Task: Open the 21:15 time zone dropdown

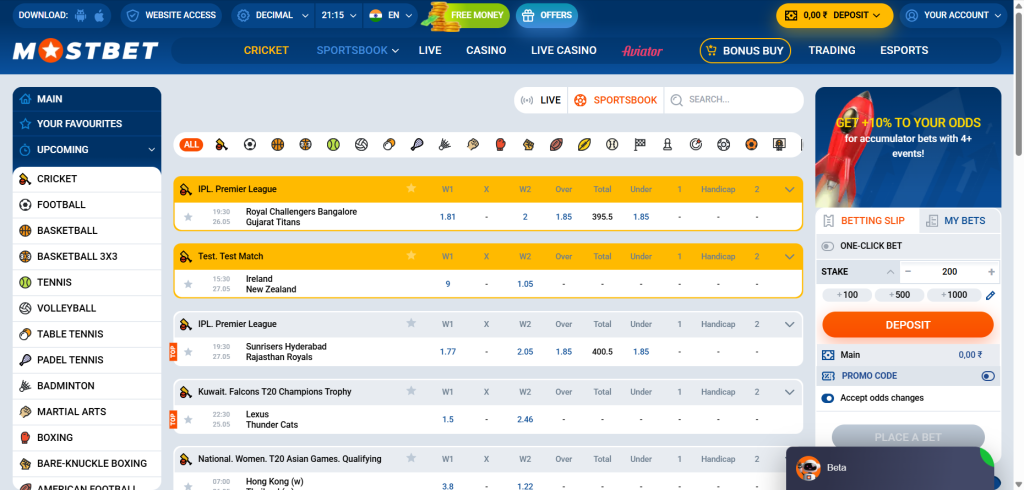Action: point(337,15)
